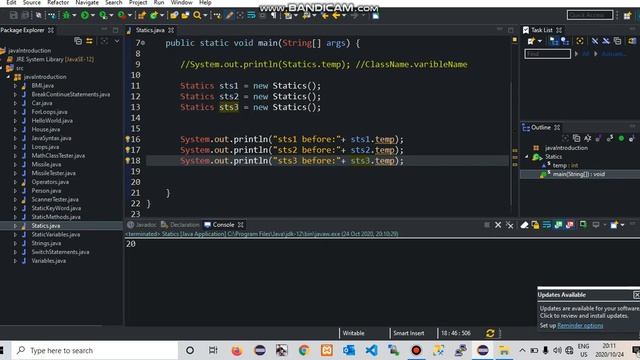Image resolution: width=640 pixels, height=360 pixels.
Task: Select main(String[]) : void in Outline
Action: (579, 174)
